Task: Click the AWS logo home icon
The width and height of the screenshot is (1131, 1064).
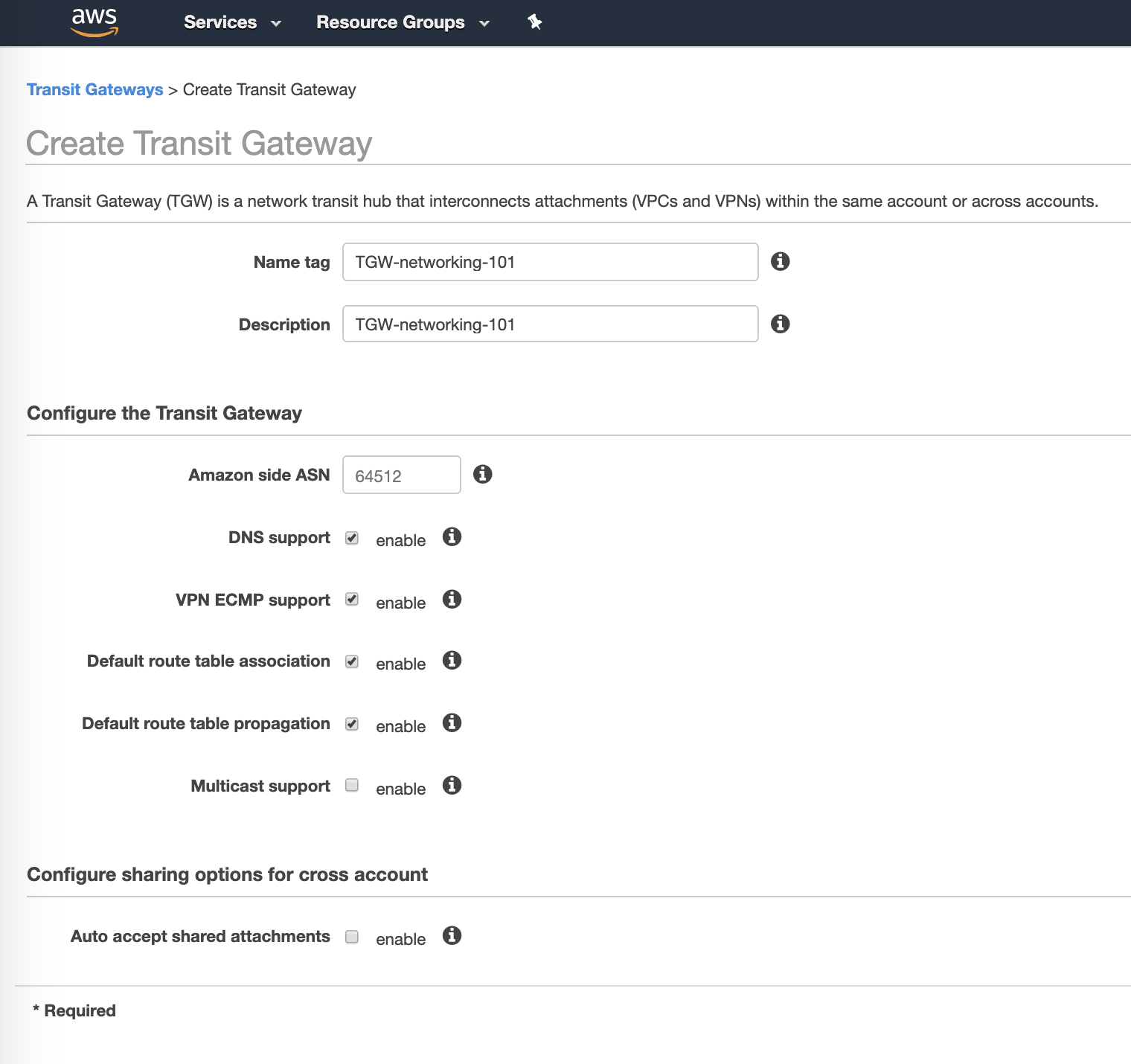Action: pyautogui.click(x=94, y=22)
